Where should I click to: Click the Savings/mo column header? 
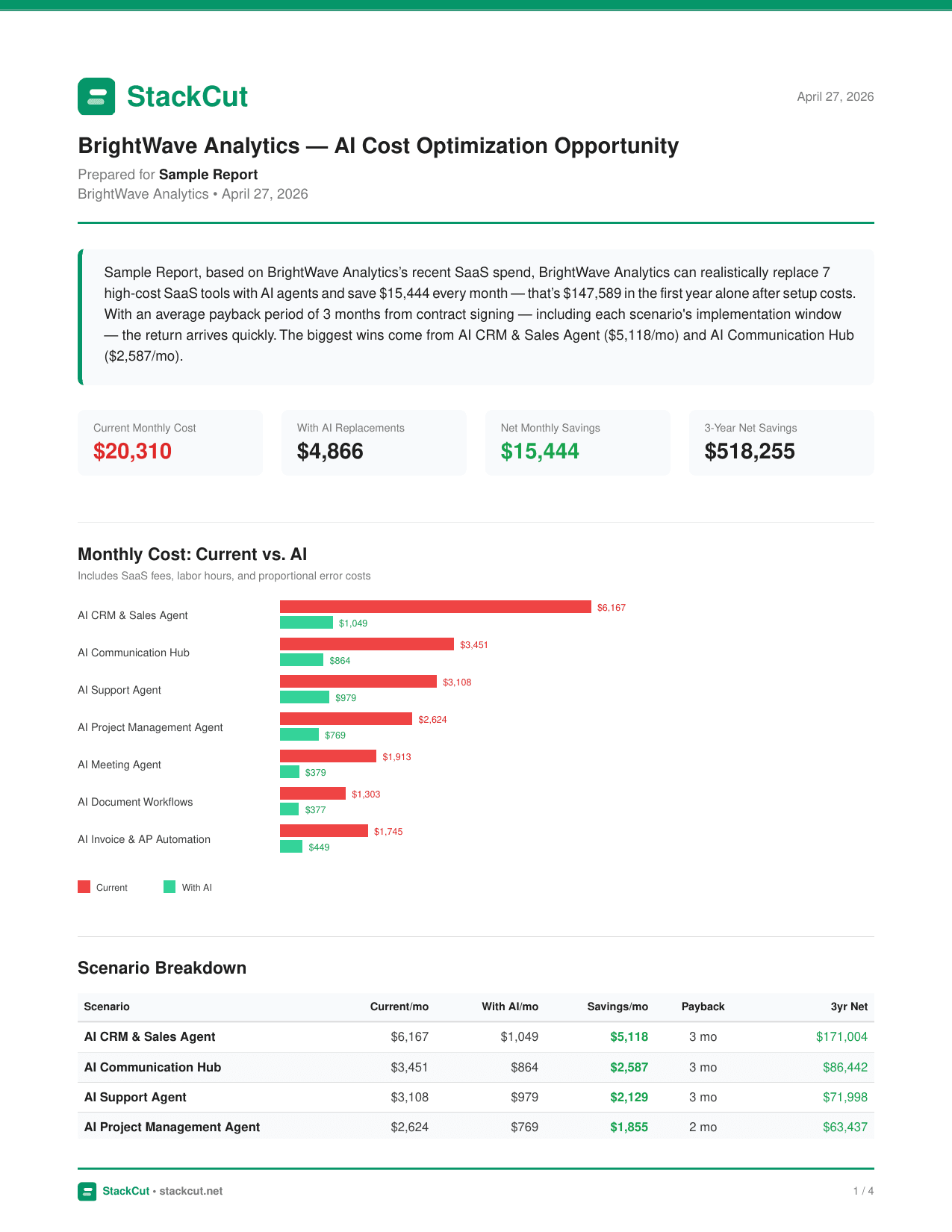pyautogui.click(x=617, y=1007)
